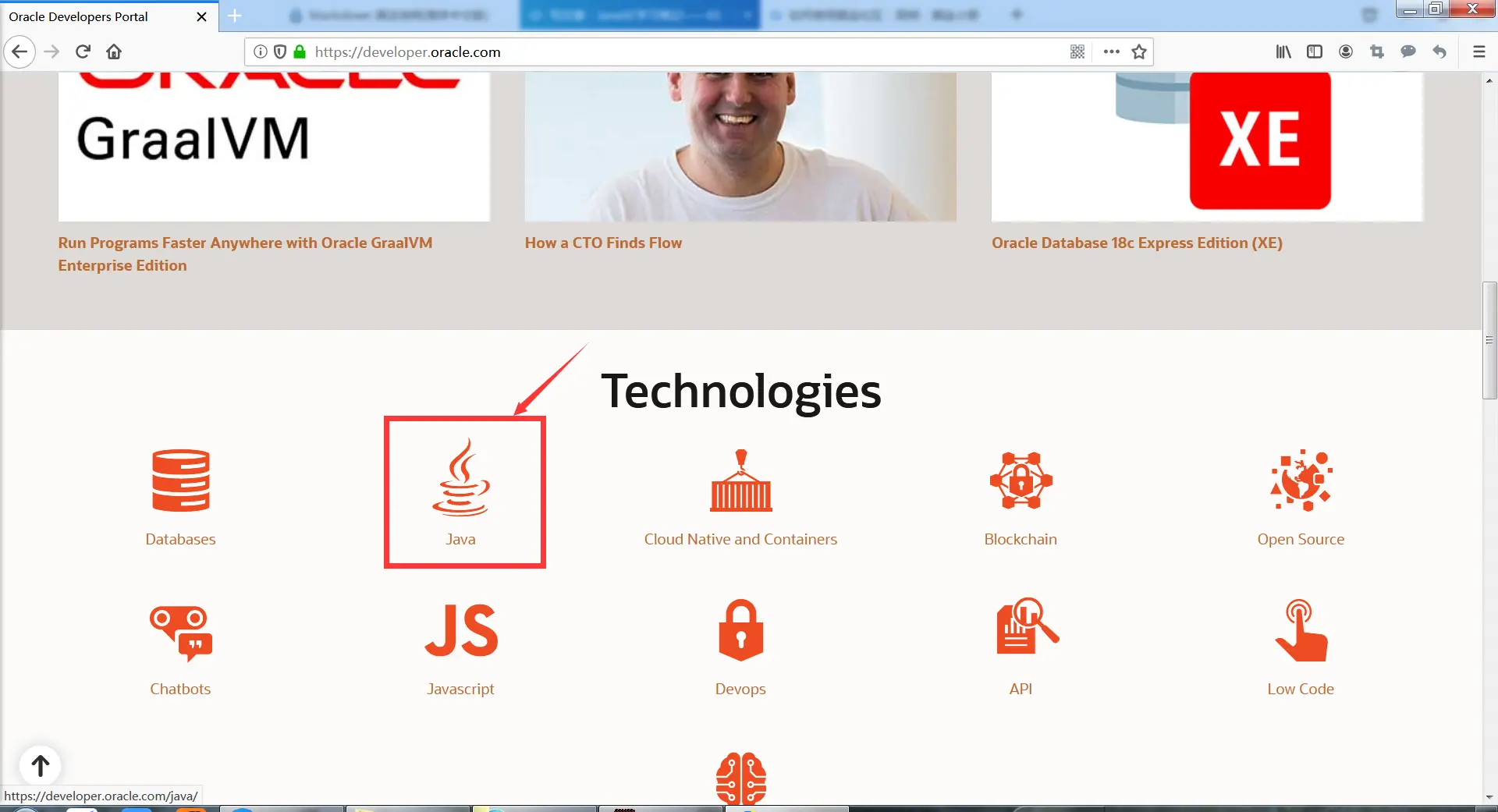Reload the current page
The image size is (1498, 812).
pos(83,52)
